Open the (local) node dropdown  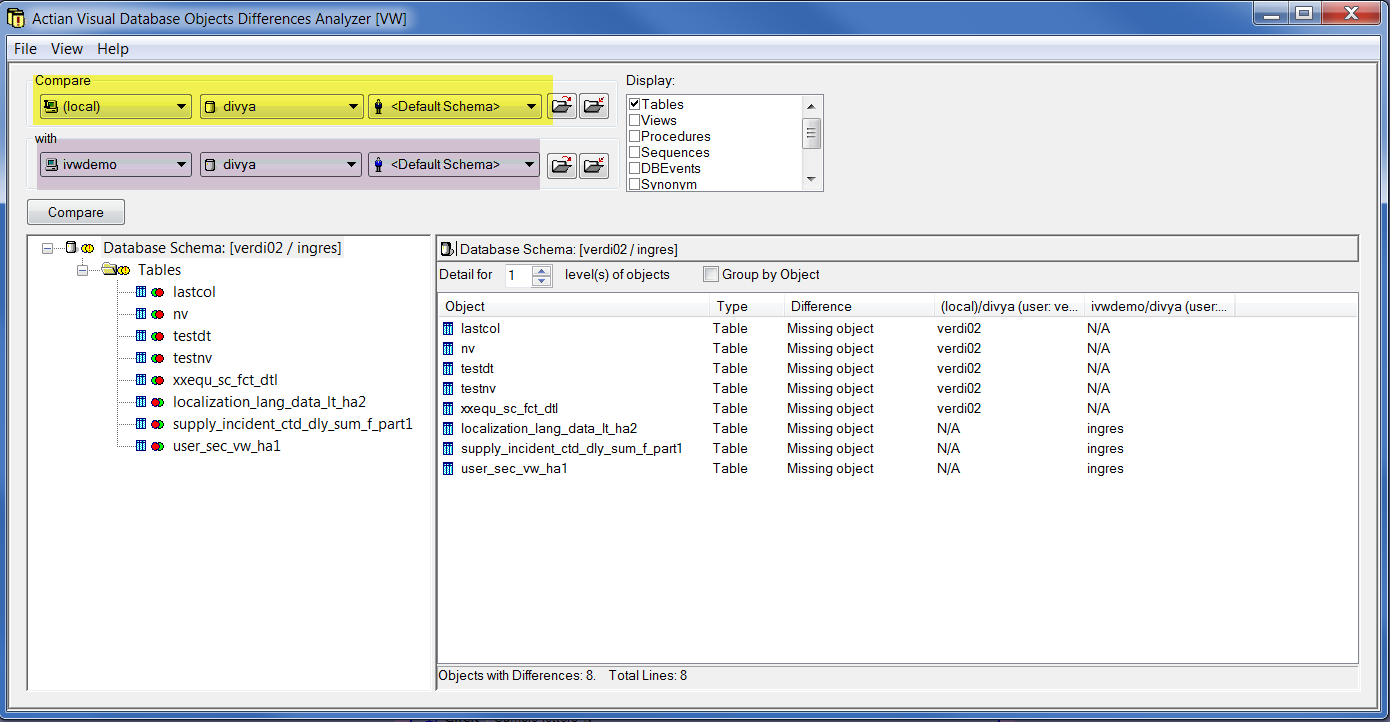(181, 106)
